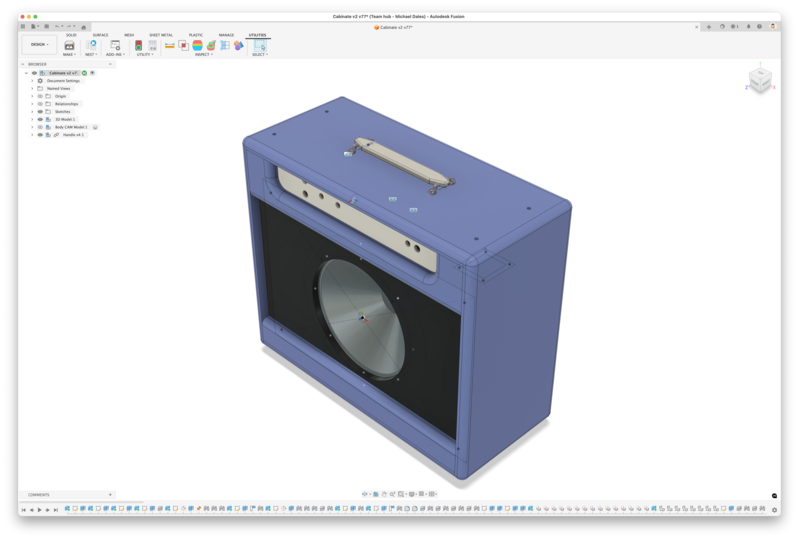Open the help question mark icon
Image resolution: width=799 pixels, height=540 pixels.
click(759, 26)
